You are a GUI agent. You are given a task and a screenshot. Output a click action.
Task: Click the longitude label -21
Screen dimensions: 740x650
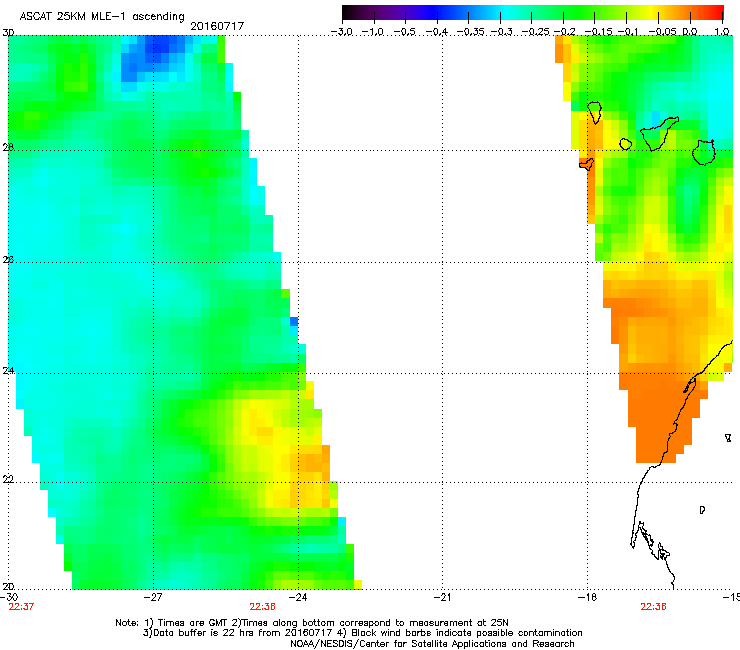pos(442,597)
